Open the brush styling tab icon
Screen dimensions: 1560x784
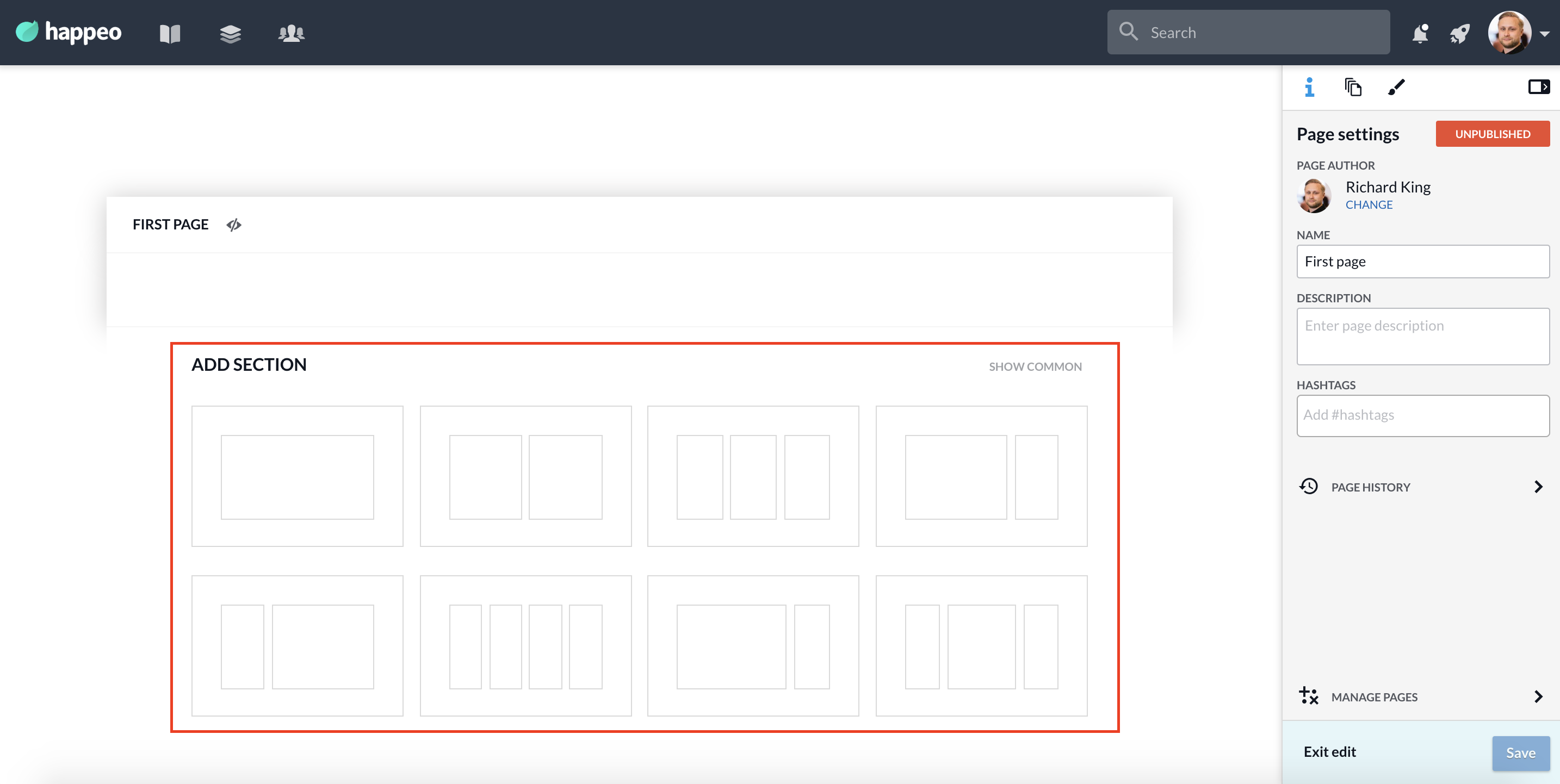(1396, 87)
